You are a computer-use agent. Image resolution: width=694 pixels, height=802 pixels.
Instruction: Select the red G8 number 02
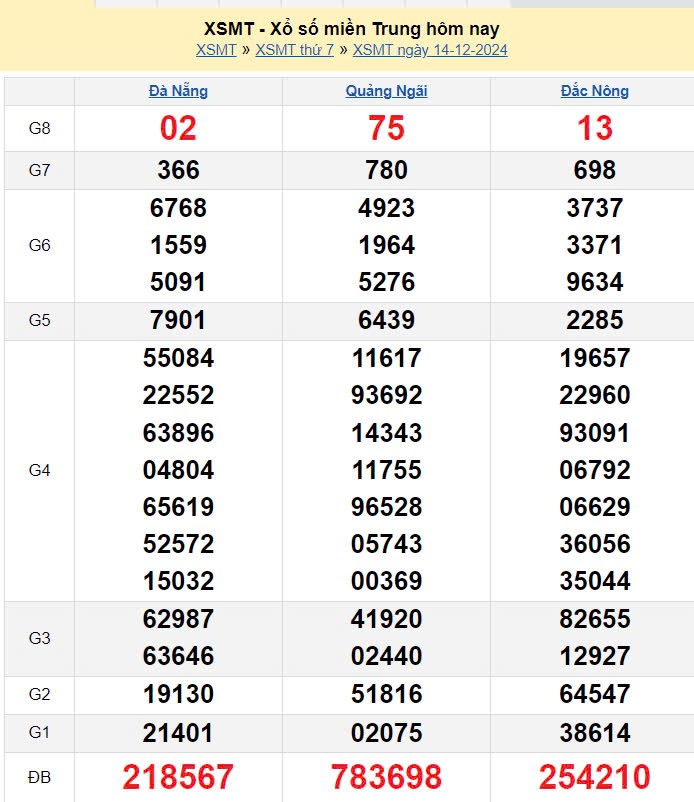tap(178, 128)
